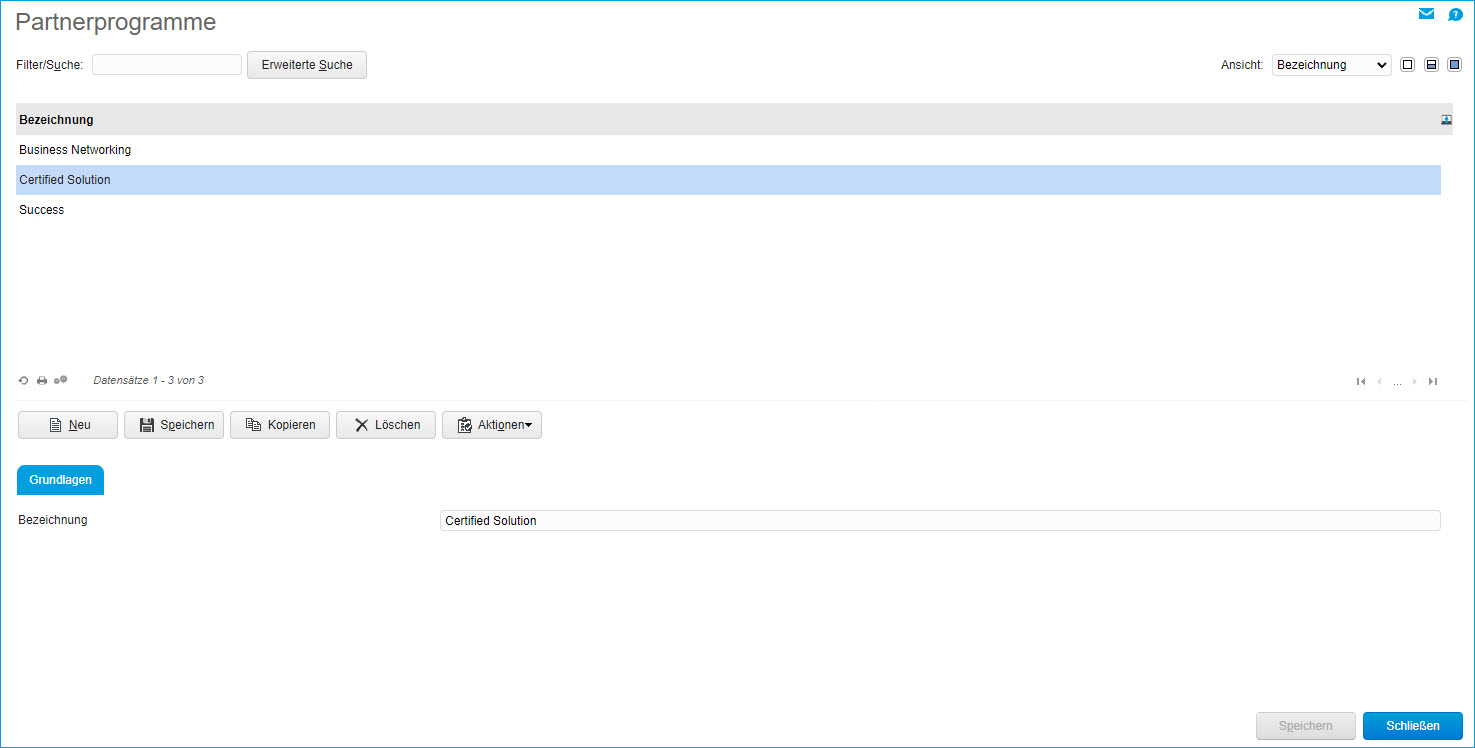Select the Success row
1475x748 pixels.
point(728,210)
